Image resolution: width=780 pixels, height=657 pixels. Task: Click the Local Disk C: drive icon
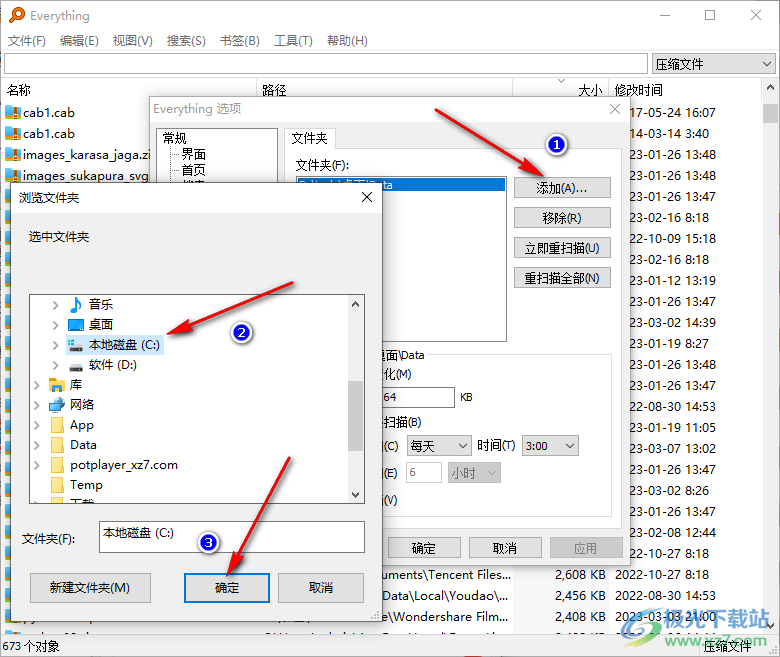pyautogui.click(x=76, y=345)
